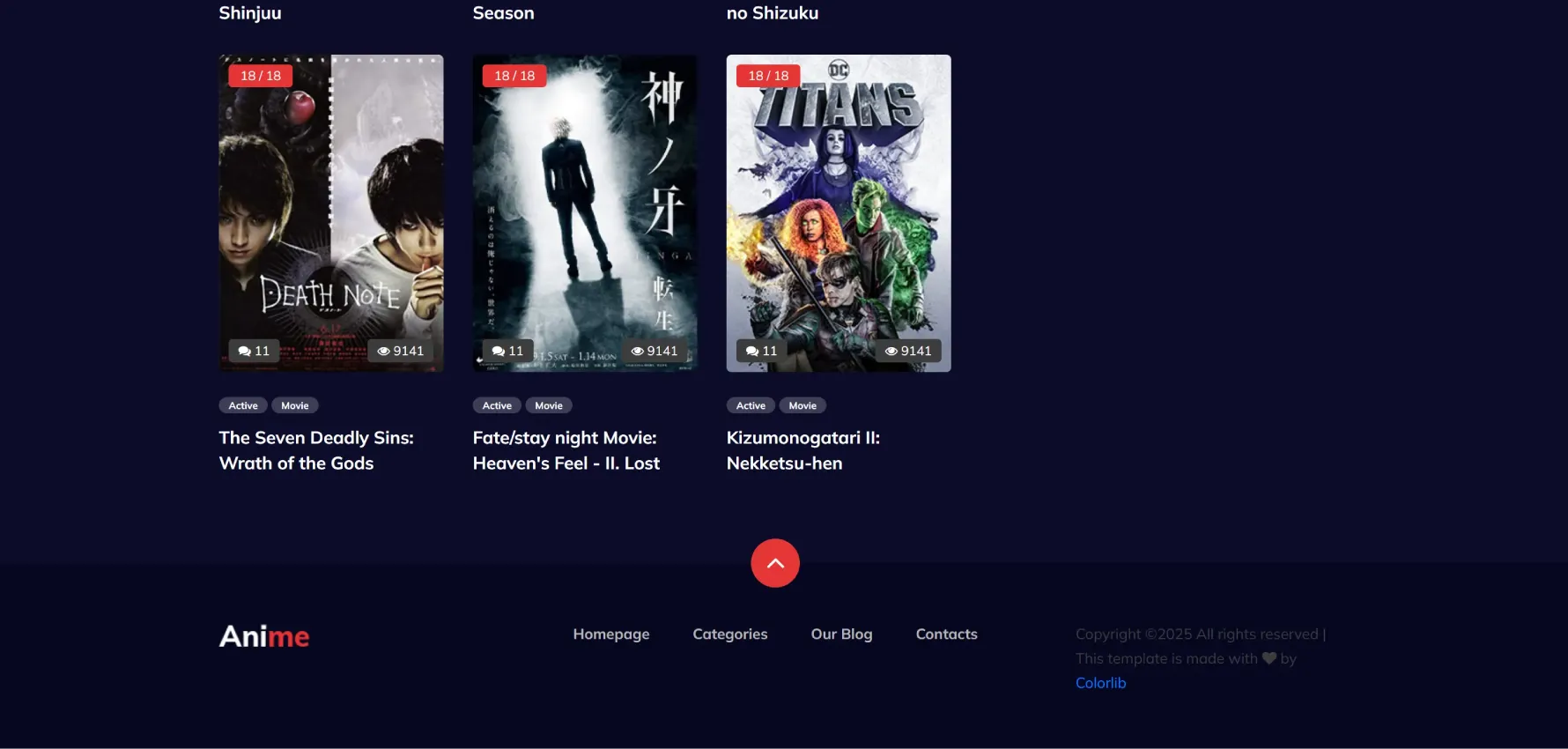Click views eye icon on Titans poster

click(891, 351)
